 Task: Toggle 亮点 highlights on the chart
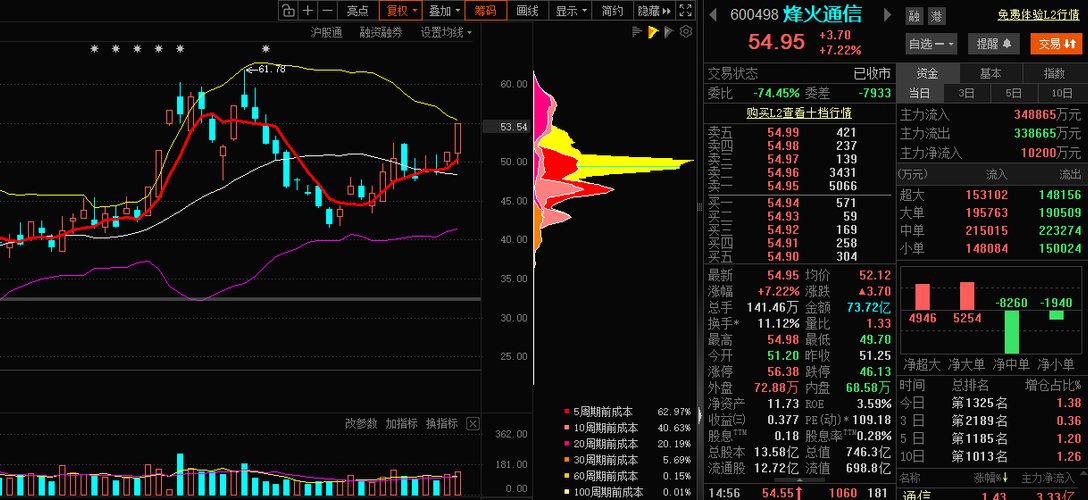[x=358, y=10]
